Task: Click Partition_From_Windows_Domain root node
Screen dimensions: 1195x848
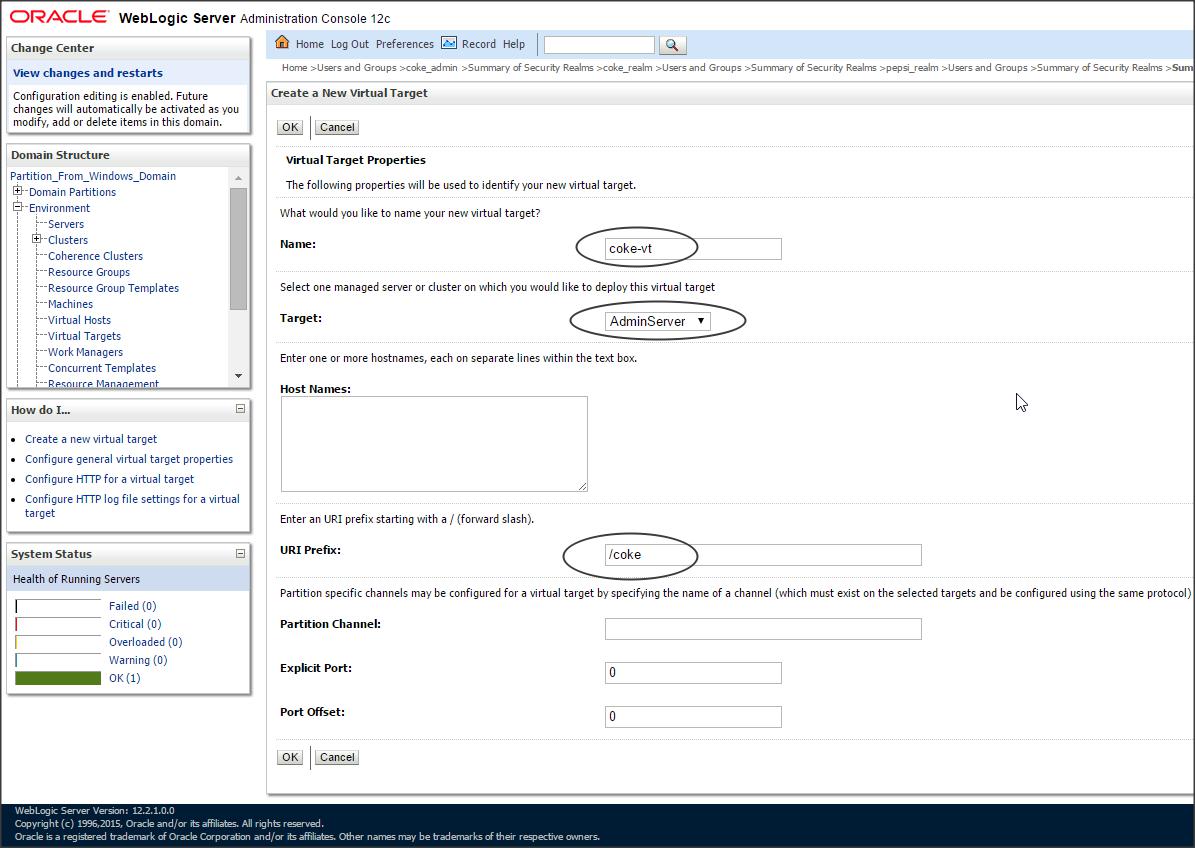Action: (93, 176)
